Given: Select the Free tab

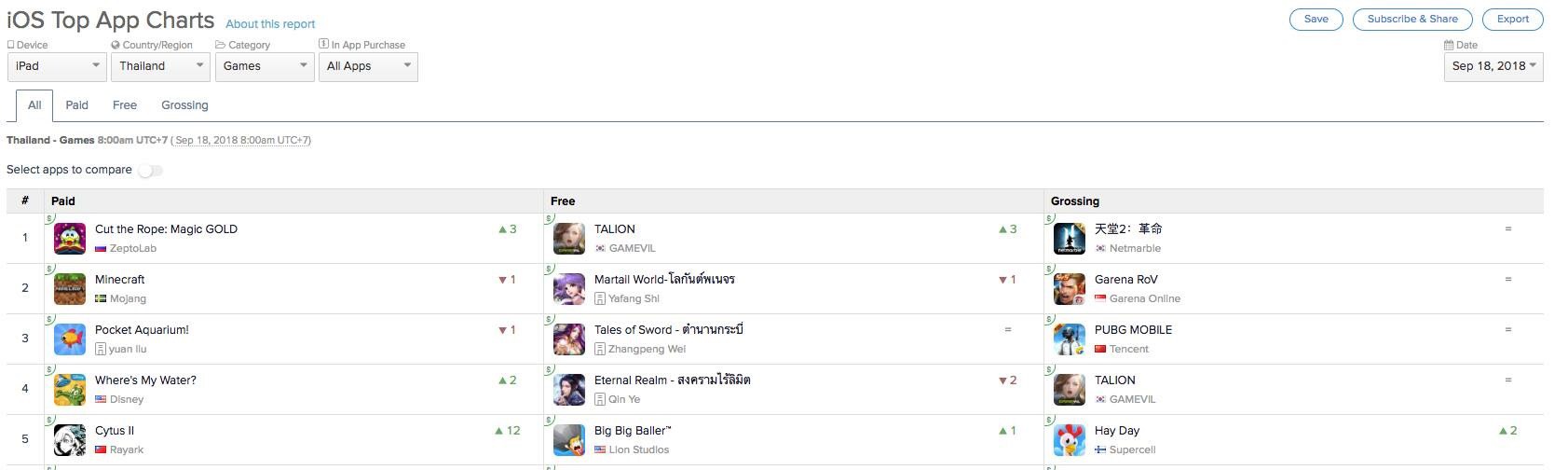Looking at the screenshot, I should tap(125, 105).
